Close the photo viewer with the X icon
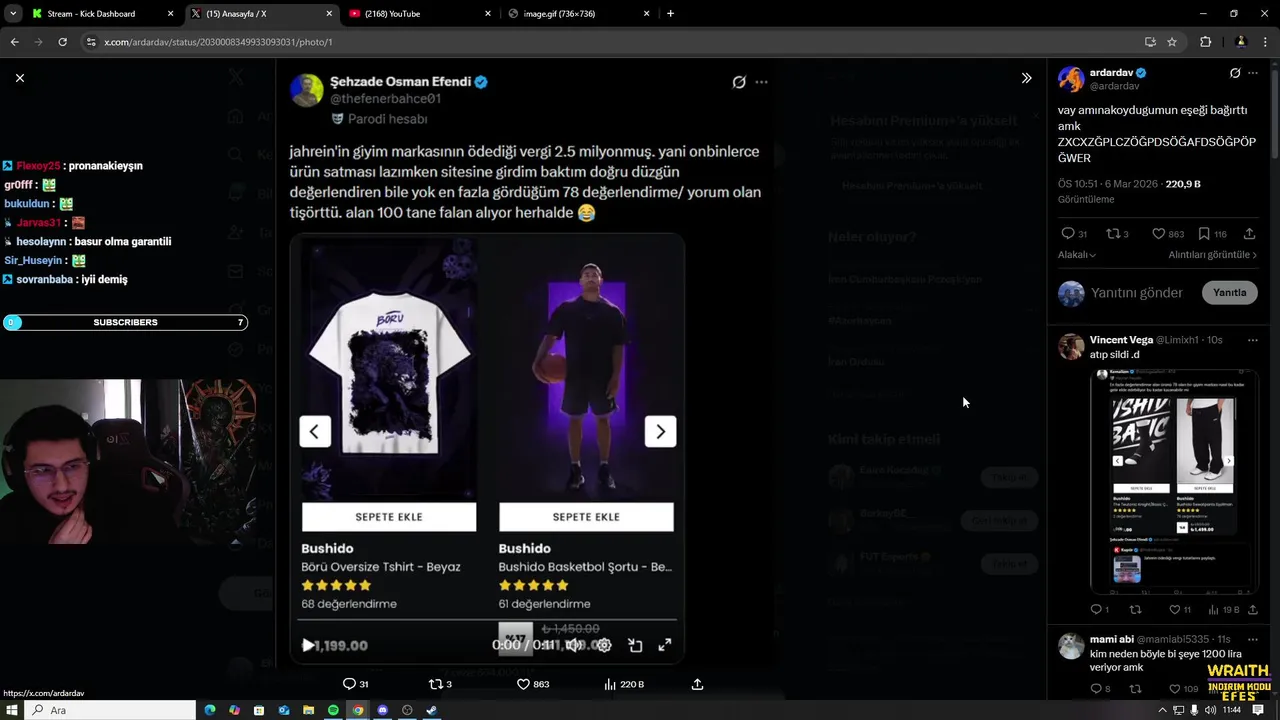This screenshot has width=1280, height=720. tap(20, 78)
